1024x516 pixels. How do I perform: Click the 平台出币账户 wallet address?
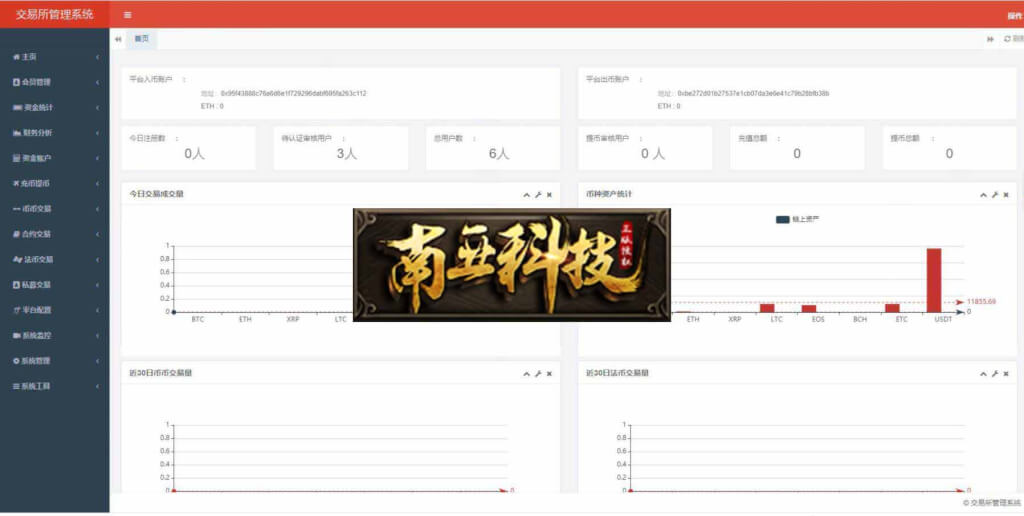[x=753, y=93]
